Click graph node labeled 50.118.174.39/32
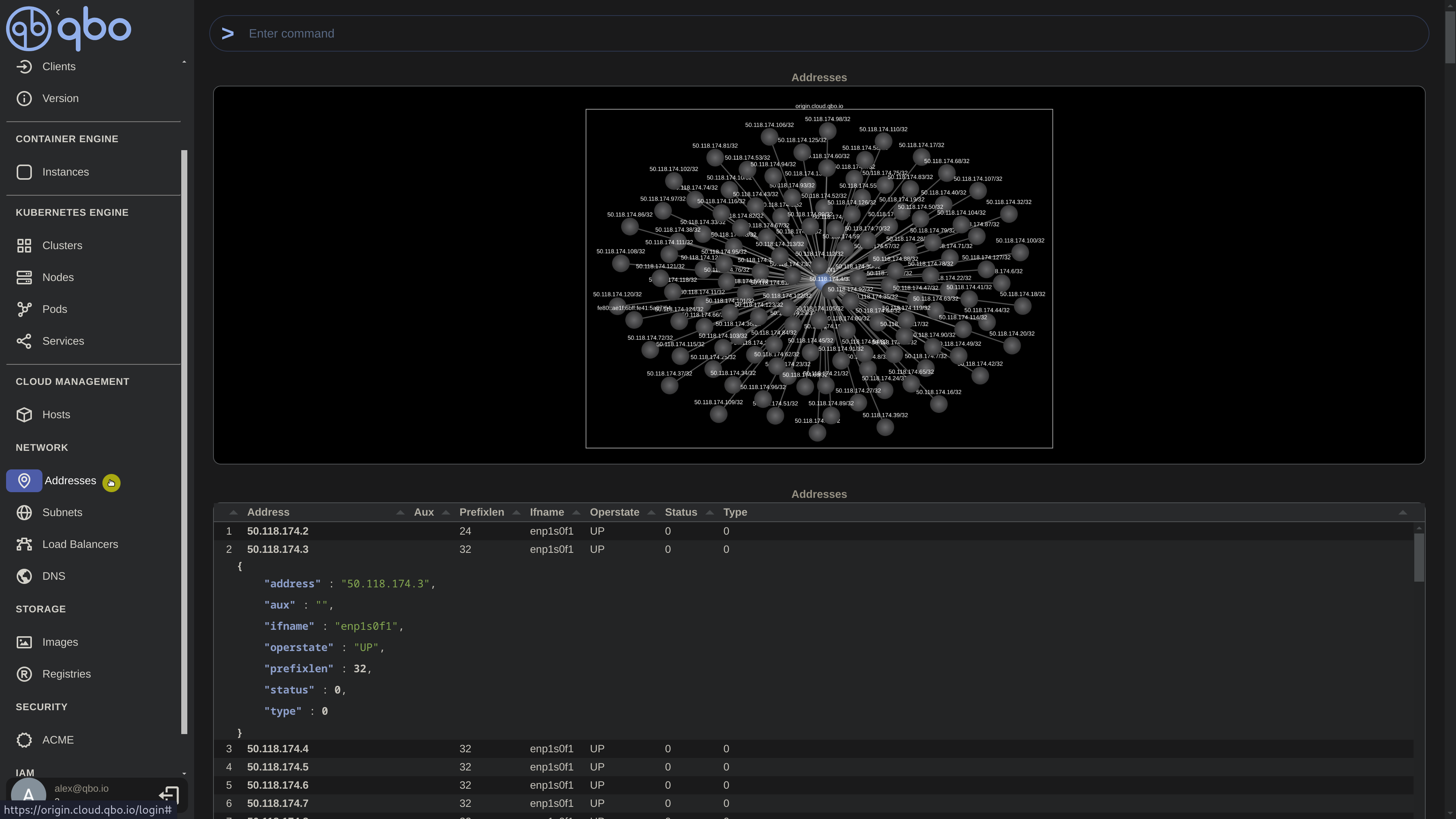 [x=885, y=427]
